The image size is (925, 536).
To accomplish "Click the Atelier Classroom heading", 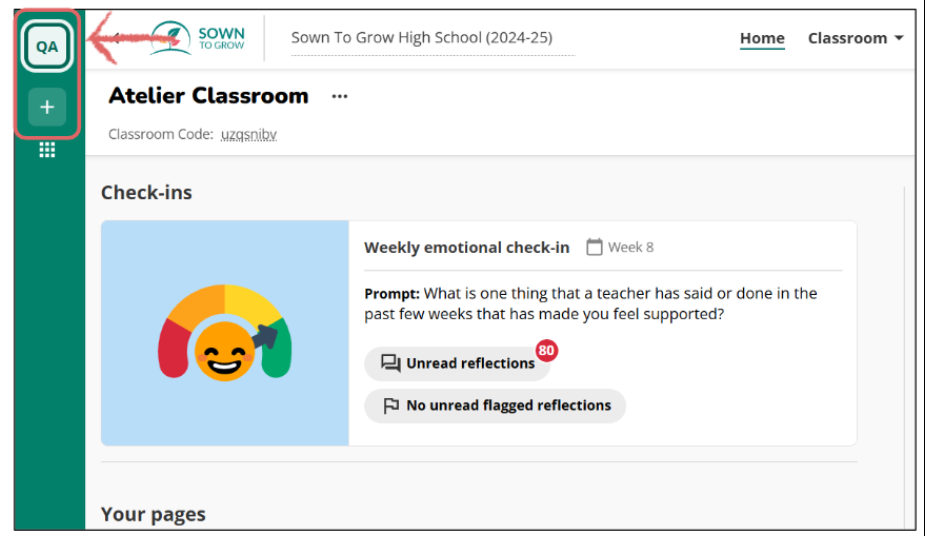I will click(208, 96).
